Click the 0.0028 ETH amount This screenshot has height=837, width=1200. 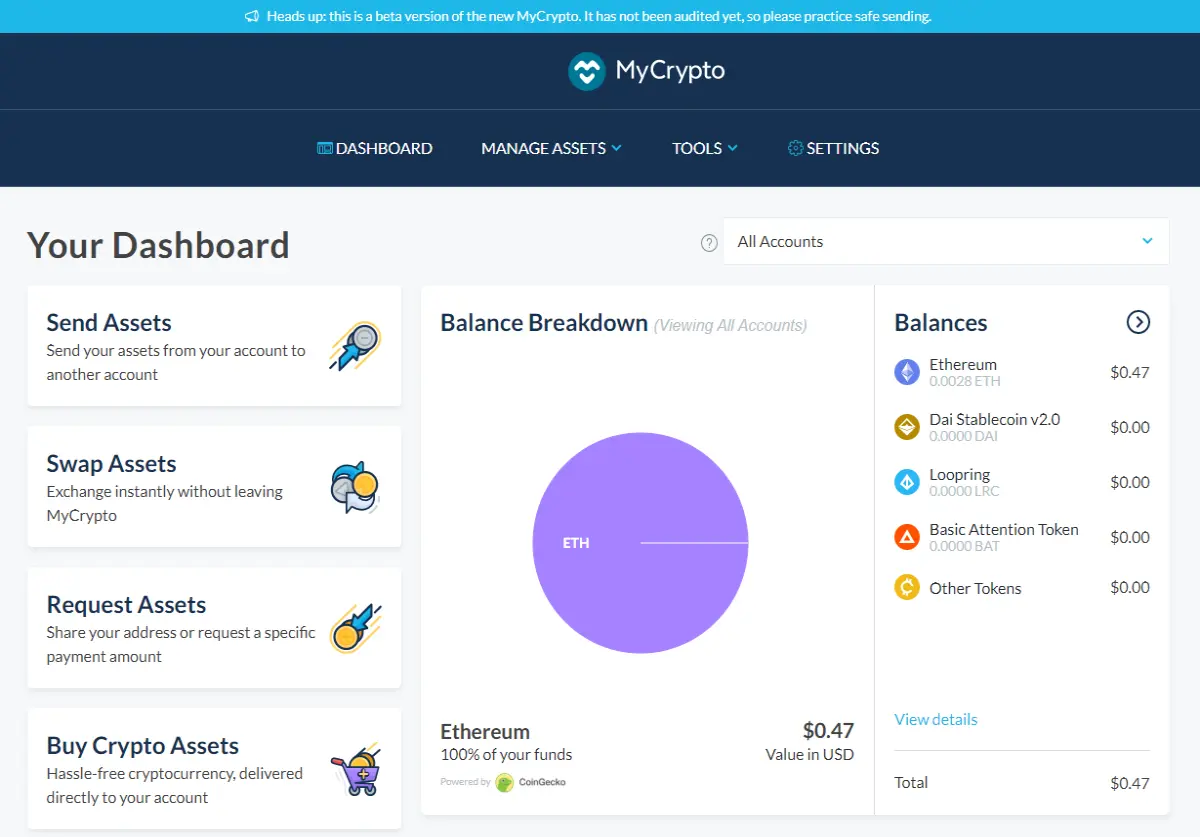coord(965,382)
